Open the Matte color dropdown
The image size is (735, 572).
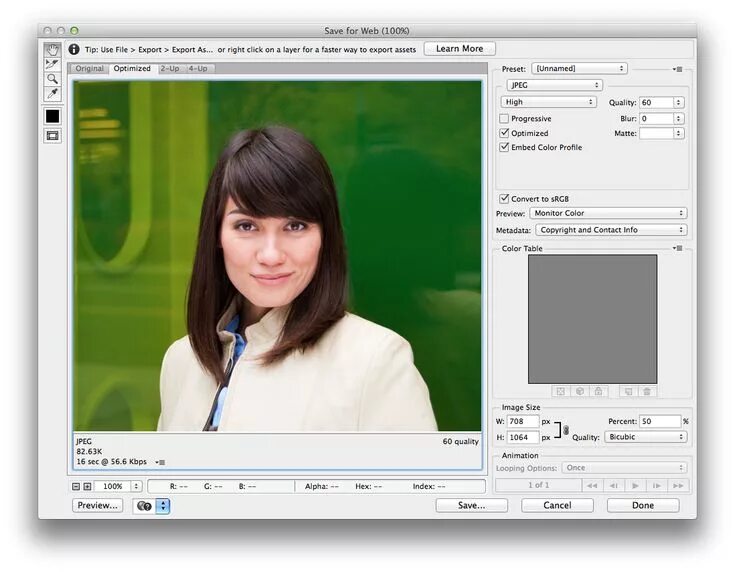pyautogui.click(x=678, y=133)
